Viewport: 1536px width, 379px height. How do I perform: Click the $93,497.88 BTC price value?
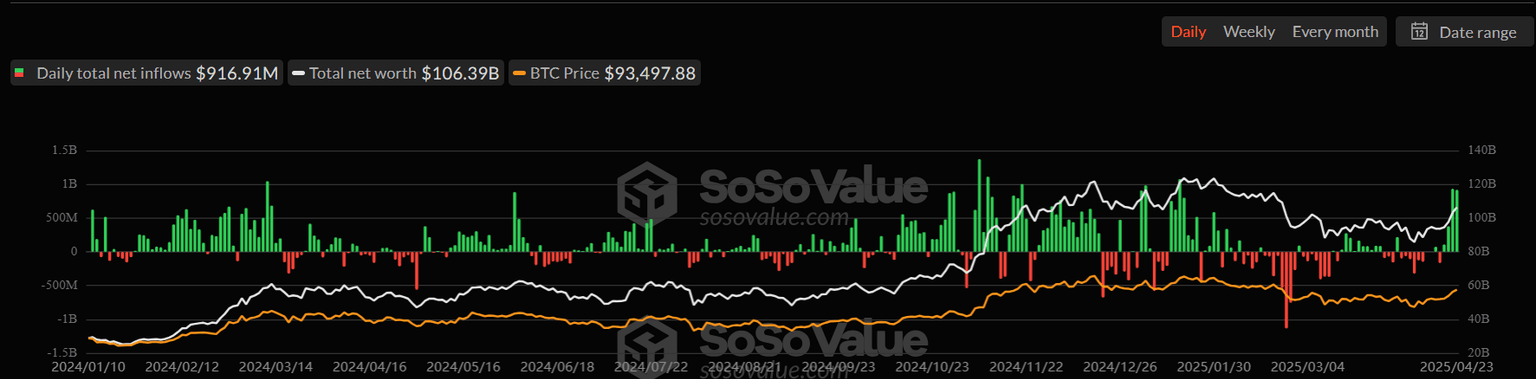(650, 73)
